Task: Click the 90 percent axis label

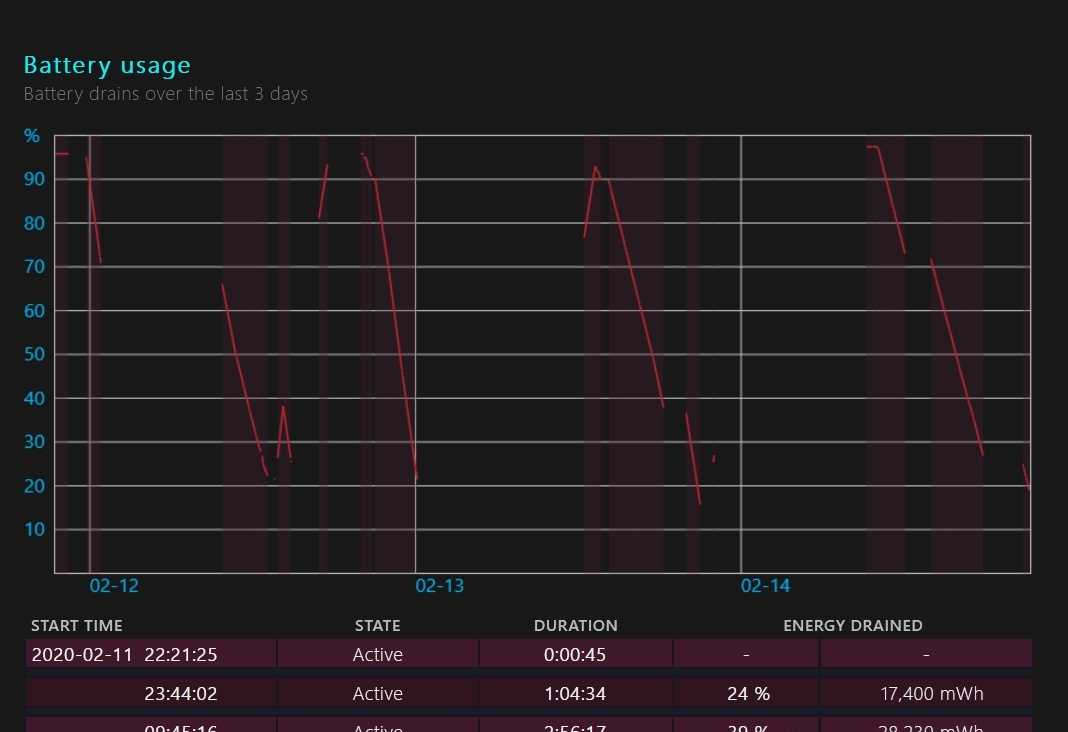Action: coord(34,179)
